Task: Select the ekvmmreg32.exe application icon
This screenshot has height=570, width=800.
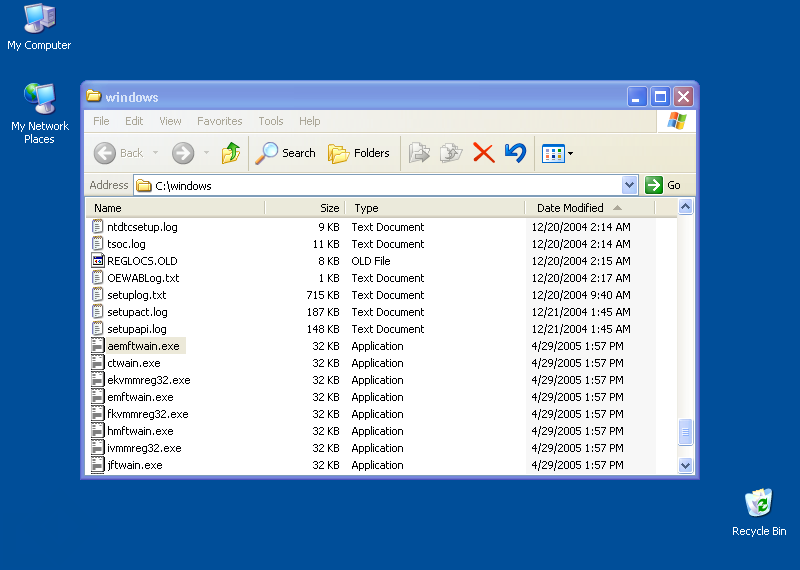Action: 97,380
